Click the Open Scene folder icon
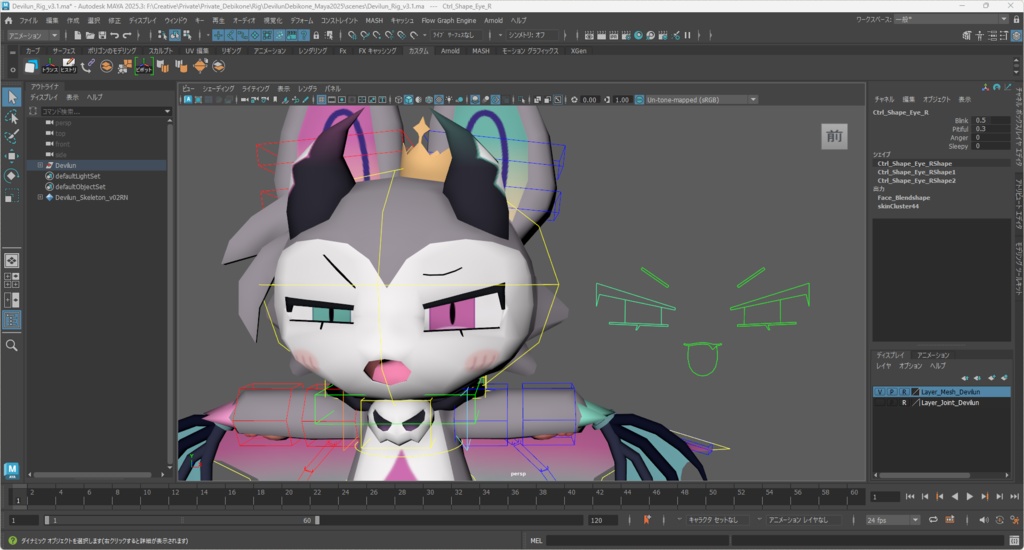Image resolution: width=1024 pixels, height=550 pixels. click(90, 35)
